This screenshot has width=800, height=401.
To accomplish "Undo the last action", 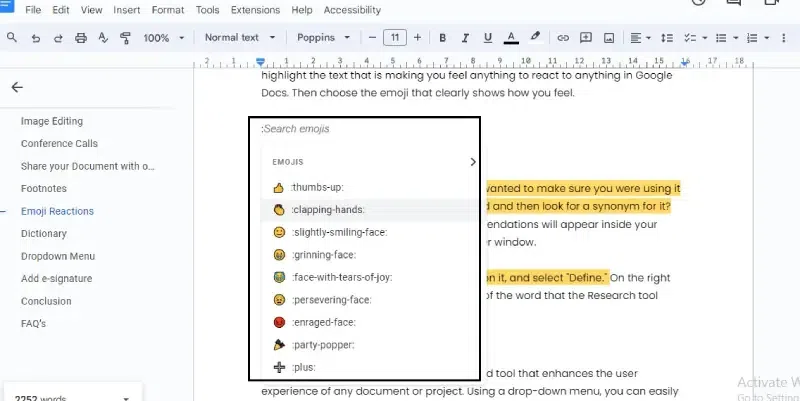I will click(x=35, y=38).
